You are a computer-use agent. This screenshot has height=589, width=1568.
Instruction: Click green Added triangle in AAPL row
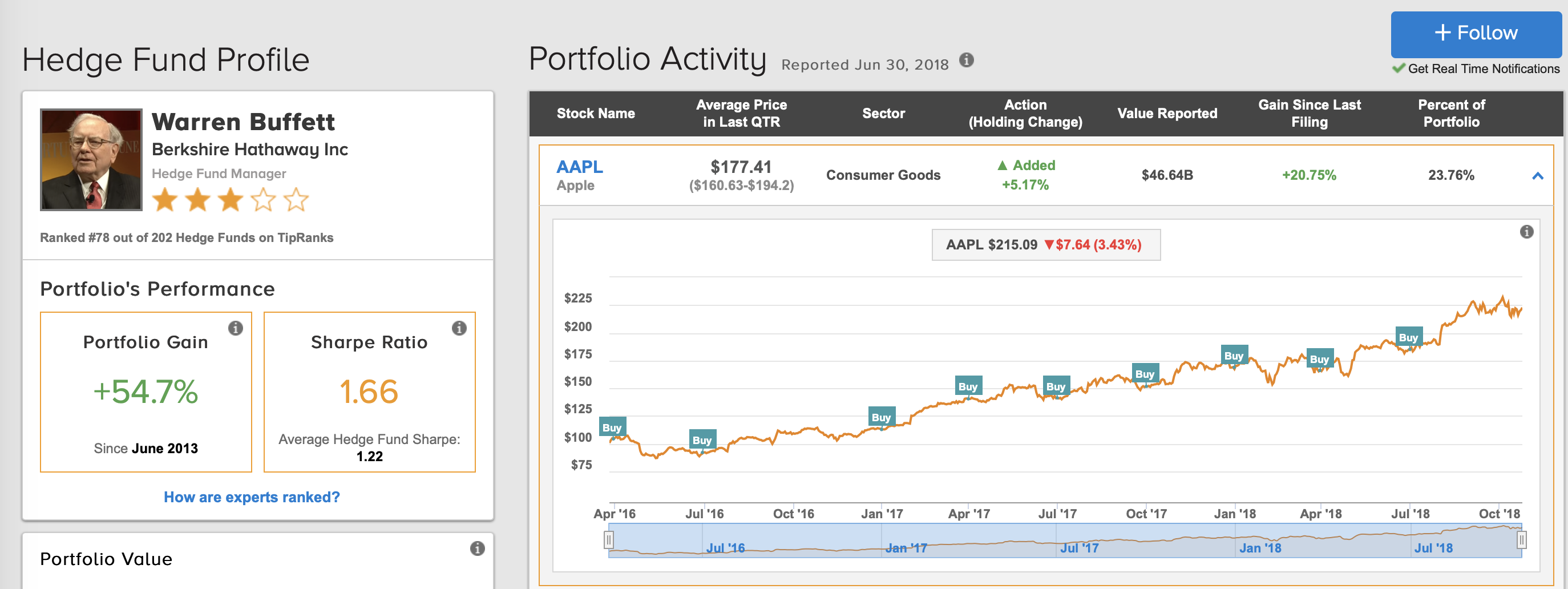point(1002,165)
